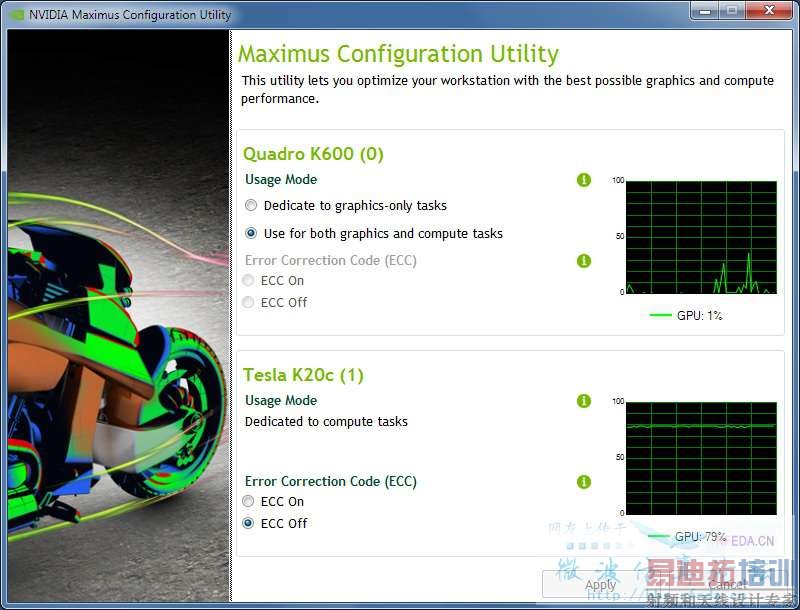
Task: Click the motorcycle artwork image
Action: 118,316
